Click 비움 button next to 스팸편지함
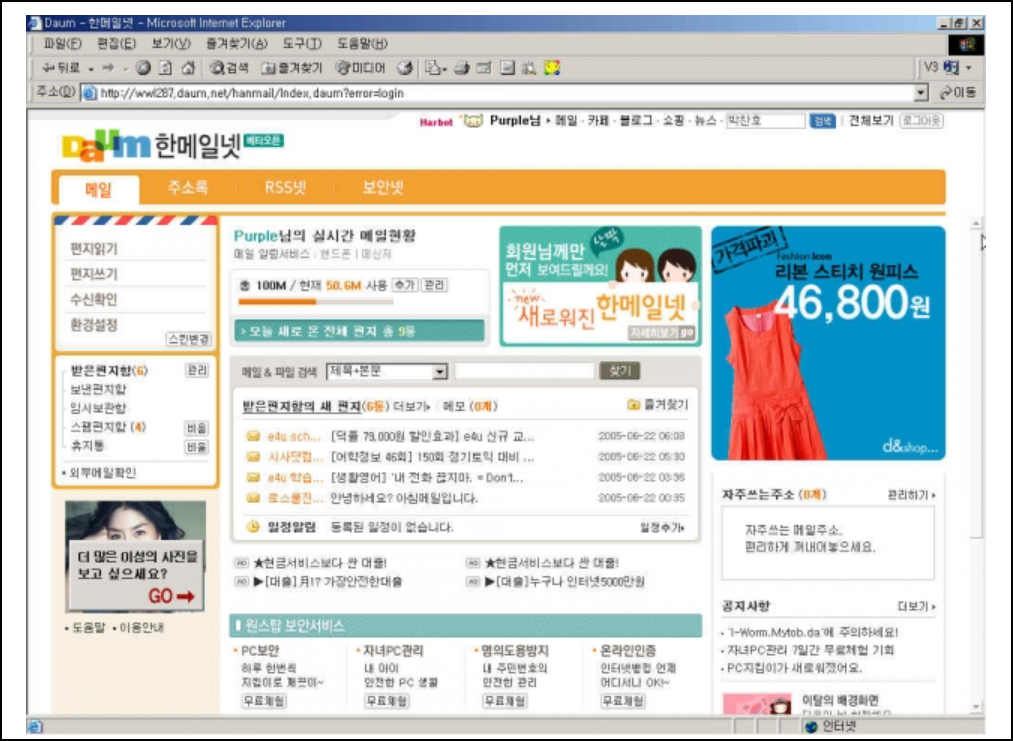1013x741 pixels. pyautogui.click(x=196, y=428)
